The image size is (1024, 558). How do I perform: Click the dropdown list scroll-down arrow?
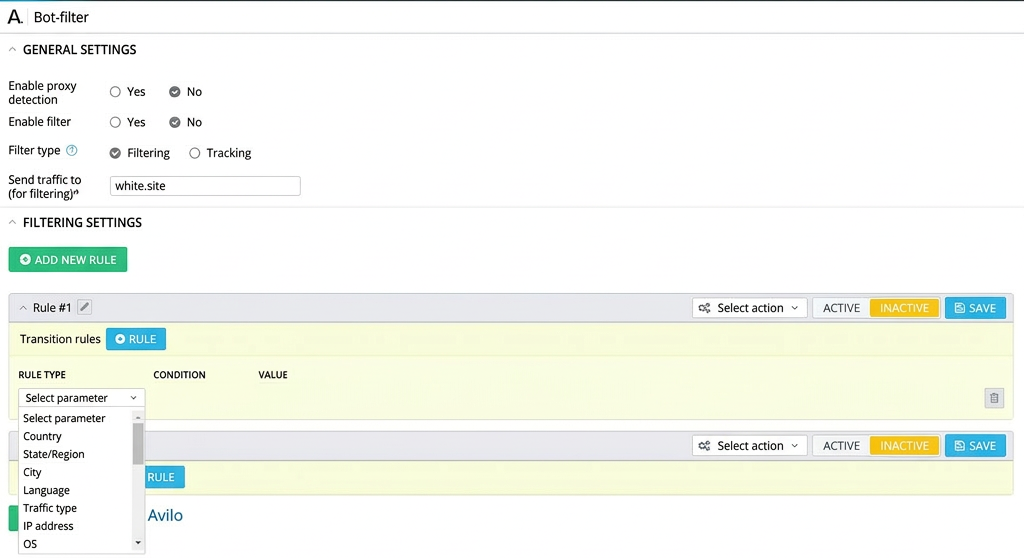coord(138,543)
